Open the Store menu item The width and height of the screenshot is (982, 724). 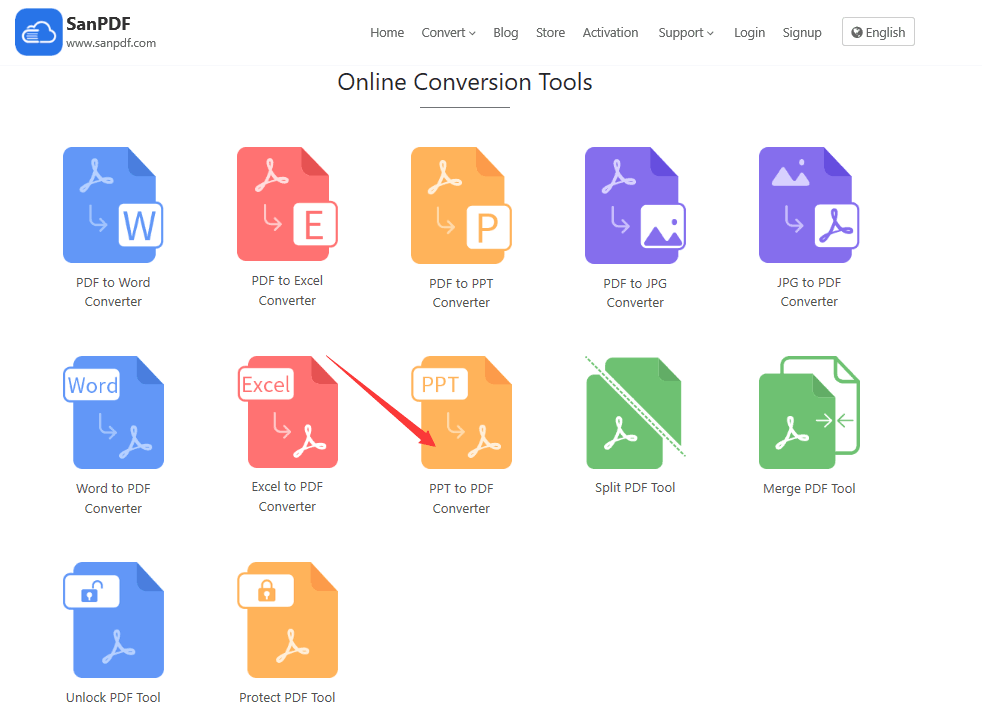tap(550, 33)
